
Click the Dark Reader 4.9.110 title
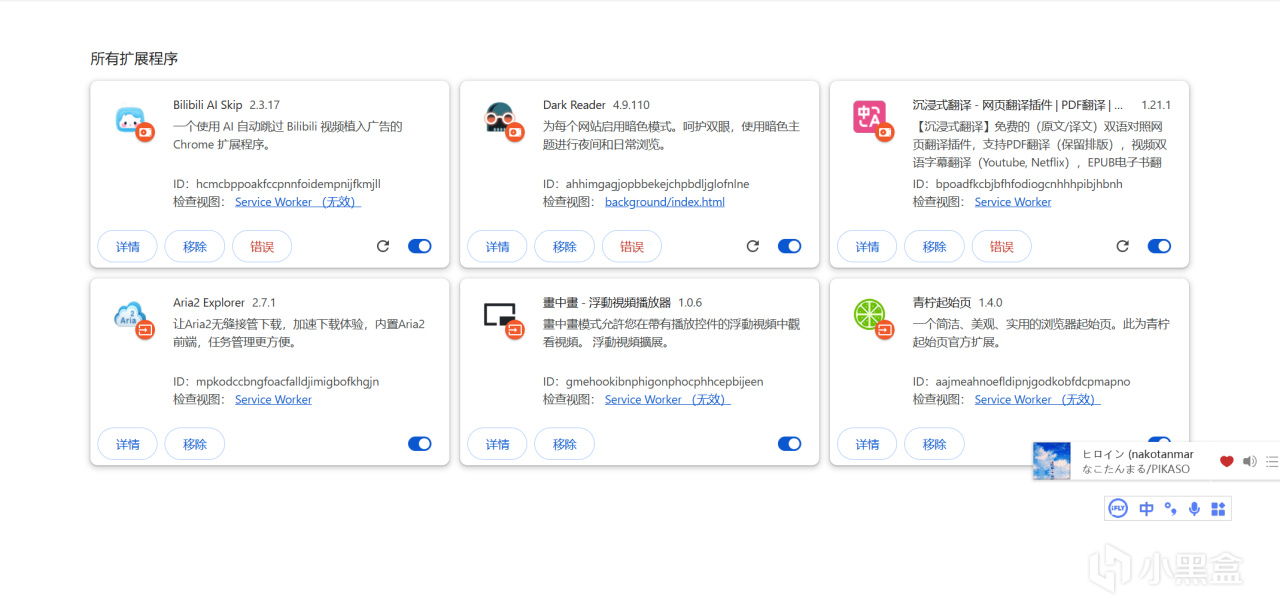coord(596,105)
